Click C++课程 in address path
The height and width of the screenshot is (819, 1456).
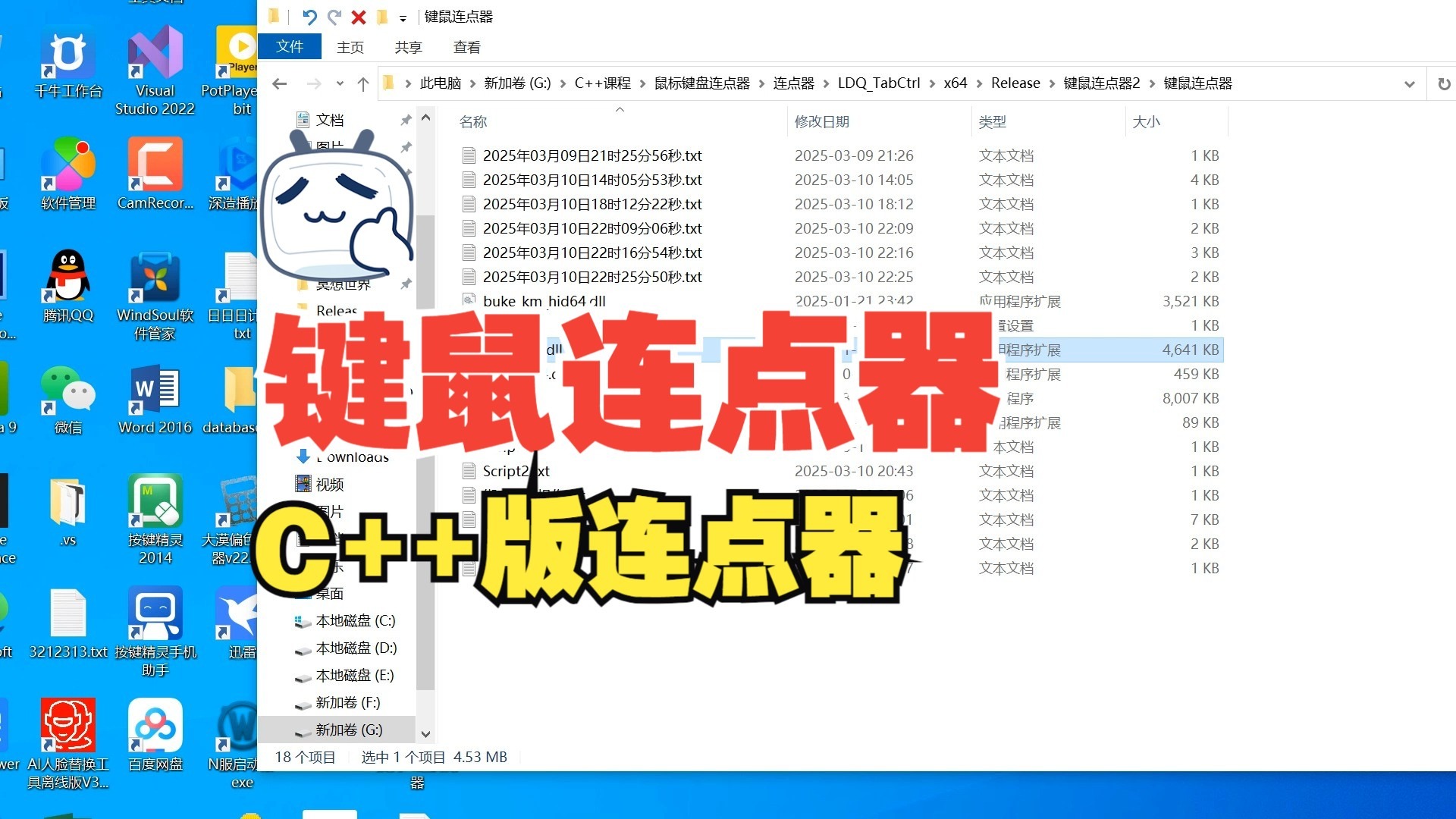coord(602,83)
